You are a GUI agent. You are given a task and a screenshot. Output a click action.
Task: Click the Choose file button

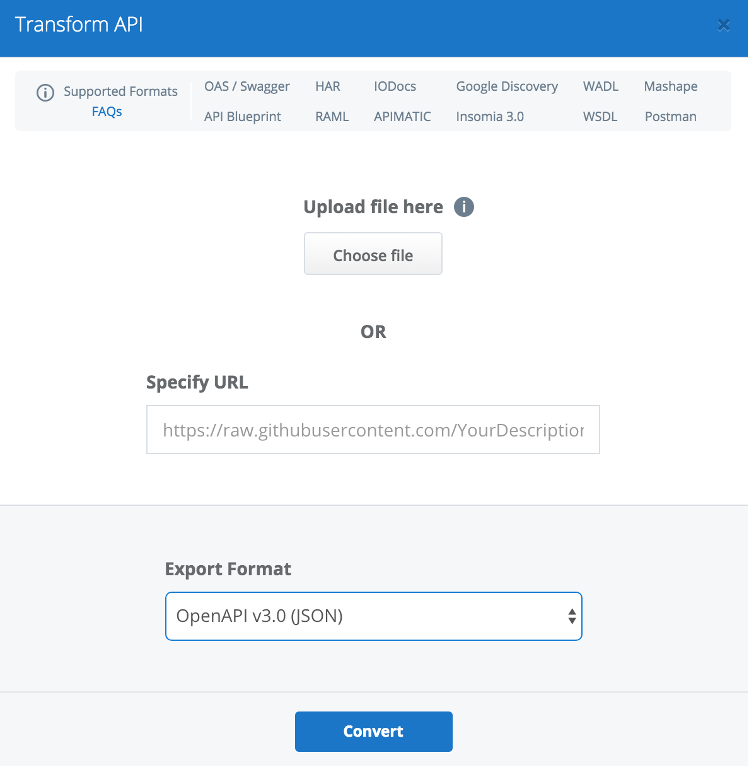[x=373, y=255]
